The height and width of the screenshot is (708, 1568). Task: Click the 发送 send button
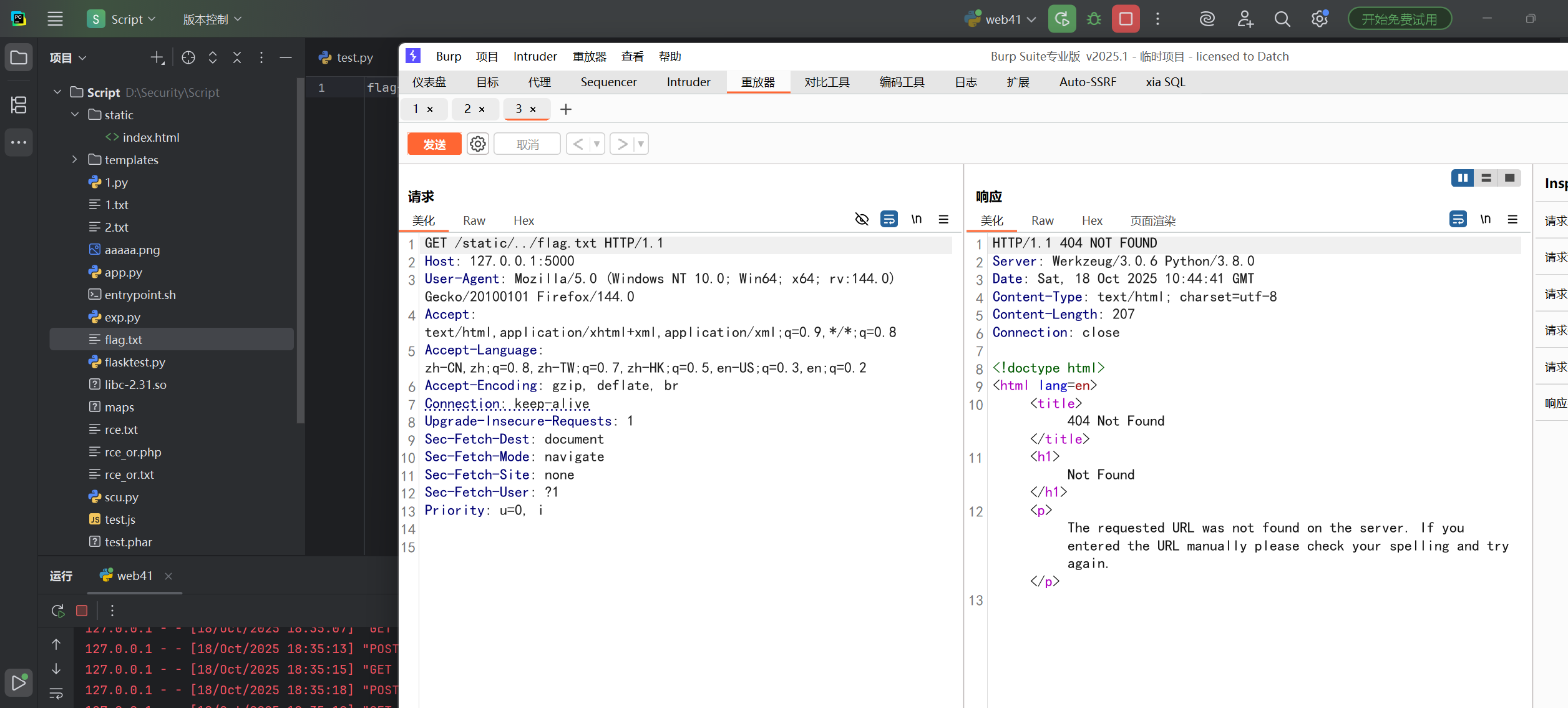(x=435, y=144)
